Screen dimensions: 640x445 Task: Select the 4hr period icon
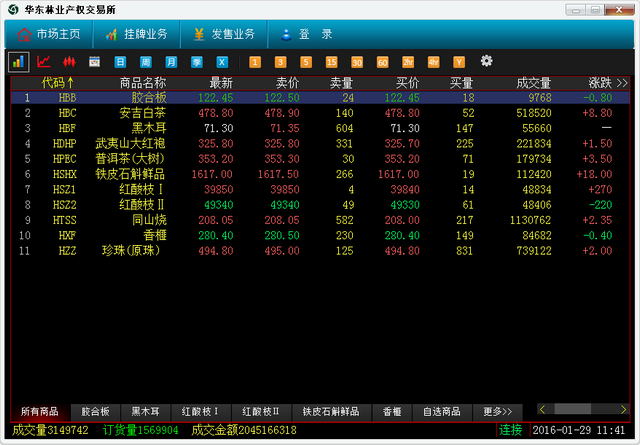[433, 62]
